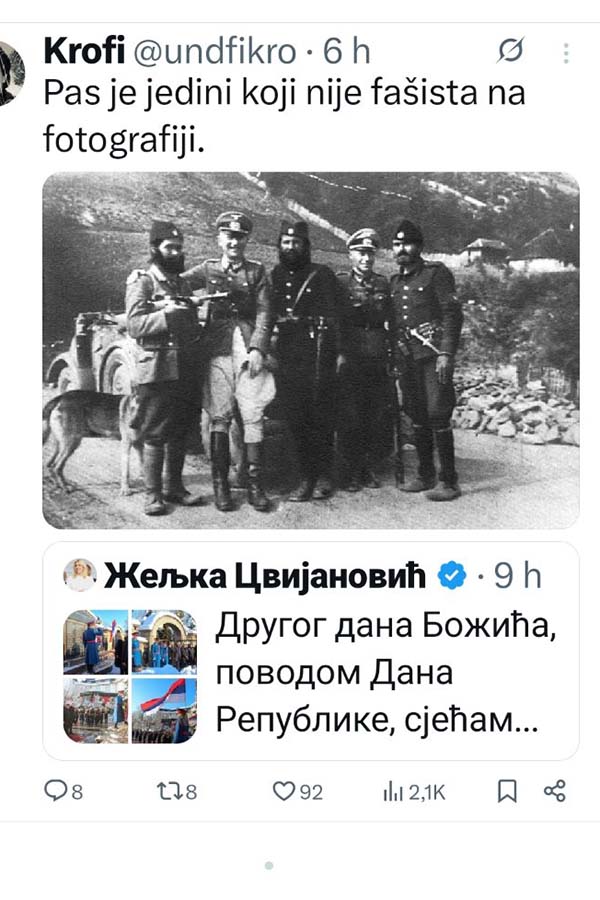Screen dimensions: 600x900
Task: Open the Krofi display name
Action: pos(84,51)
